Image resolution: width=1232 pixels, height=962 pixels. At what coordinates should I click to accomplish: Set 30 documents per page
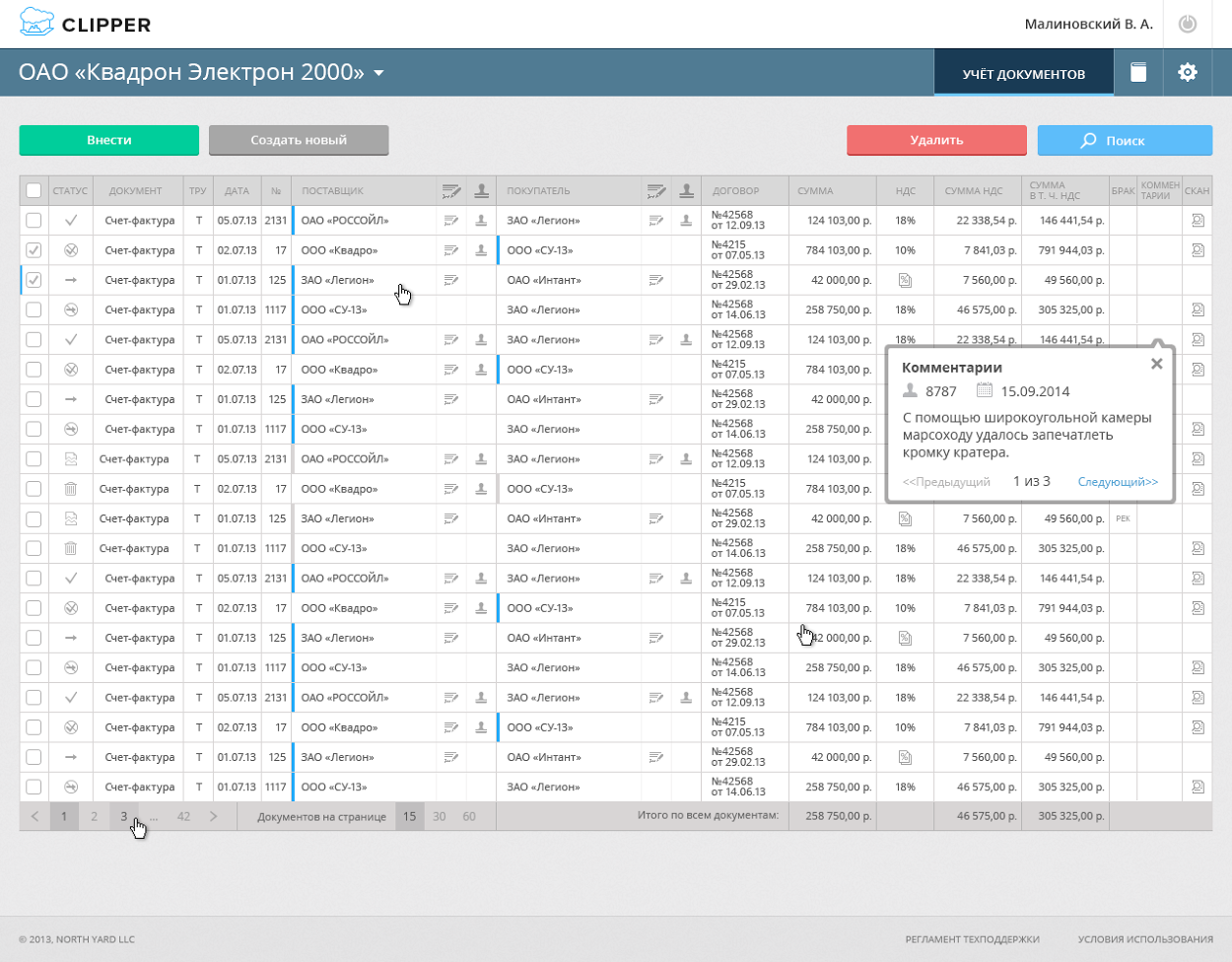pyautogui.click(x=440, y=816)
